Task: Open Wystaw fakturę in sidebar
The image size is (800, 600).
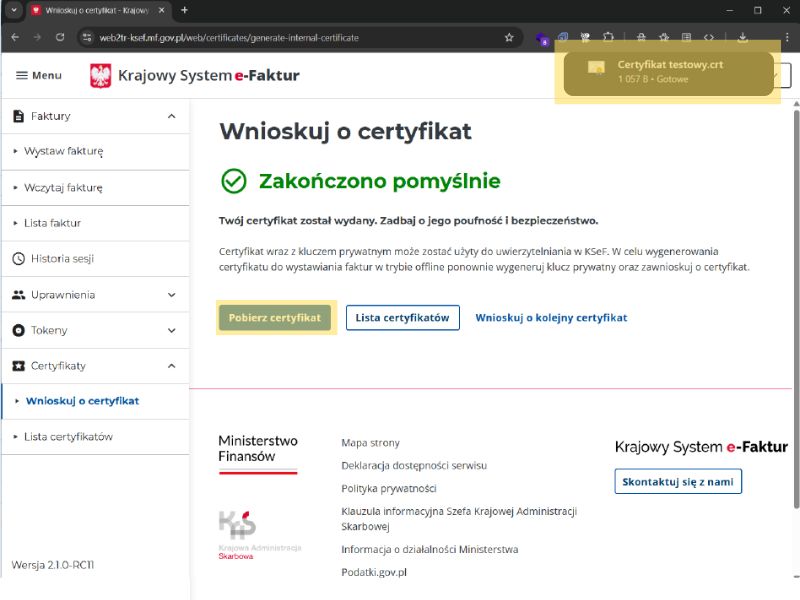Action: [x=63, y=152]
